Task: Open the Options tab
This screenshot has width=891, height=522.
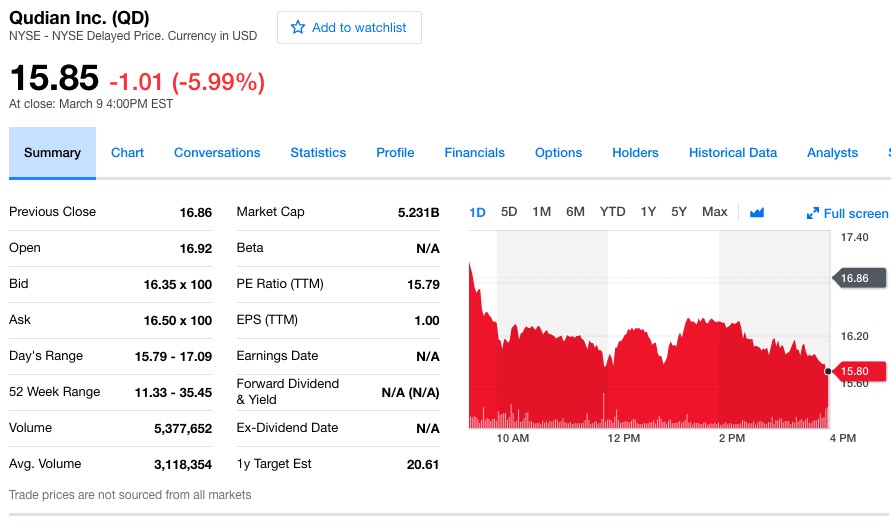Action: (x=559, y=153)
